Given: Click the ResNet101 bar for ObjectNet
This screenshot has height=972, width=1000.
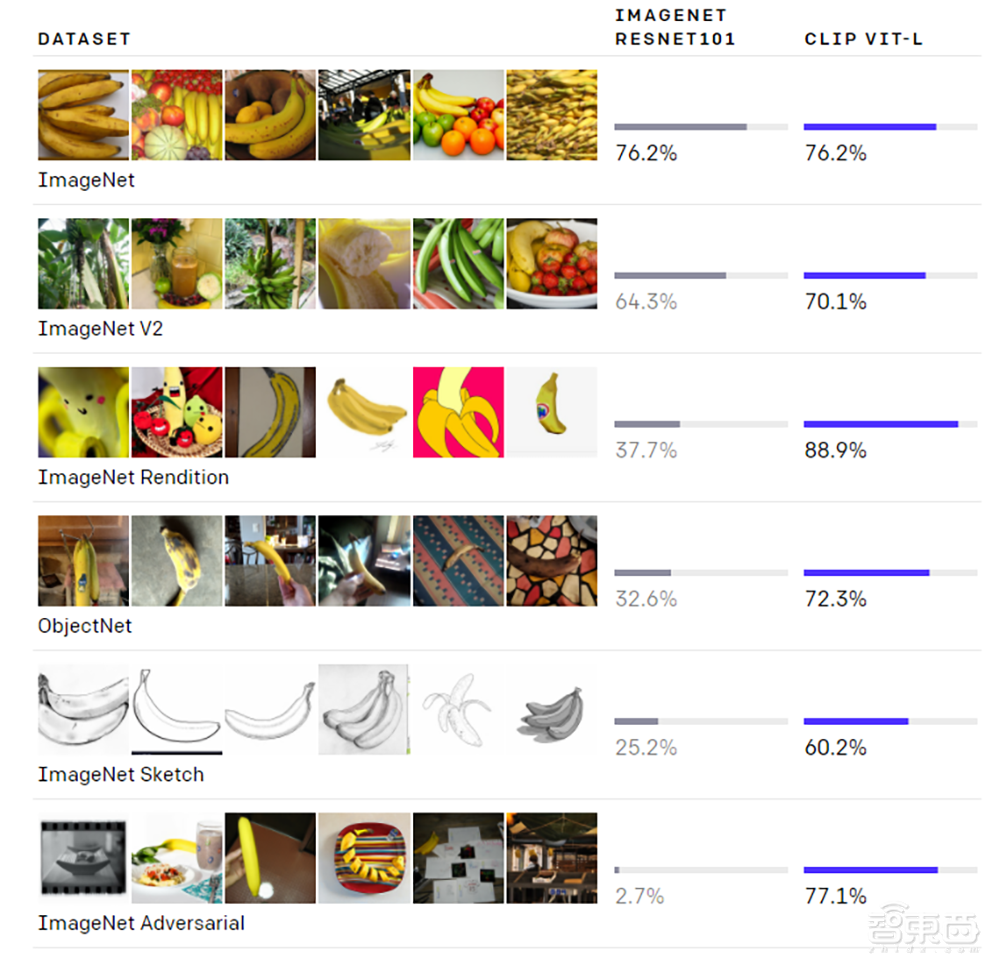Looking at the screenshot, I should (x=700, y=573).
